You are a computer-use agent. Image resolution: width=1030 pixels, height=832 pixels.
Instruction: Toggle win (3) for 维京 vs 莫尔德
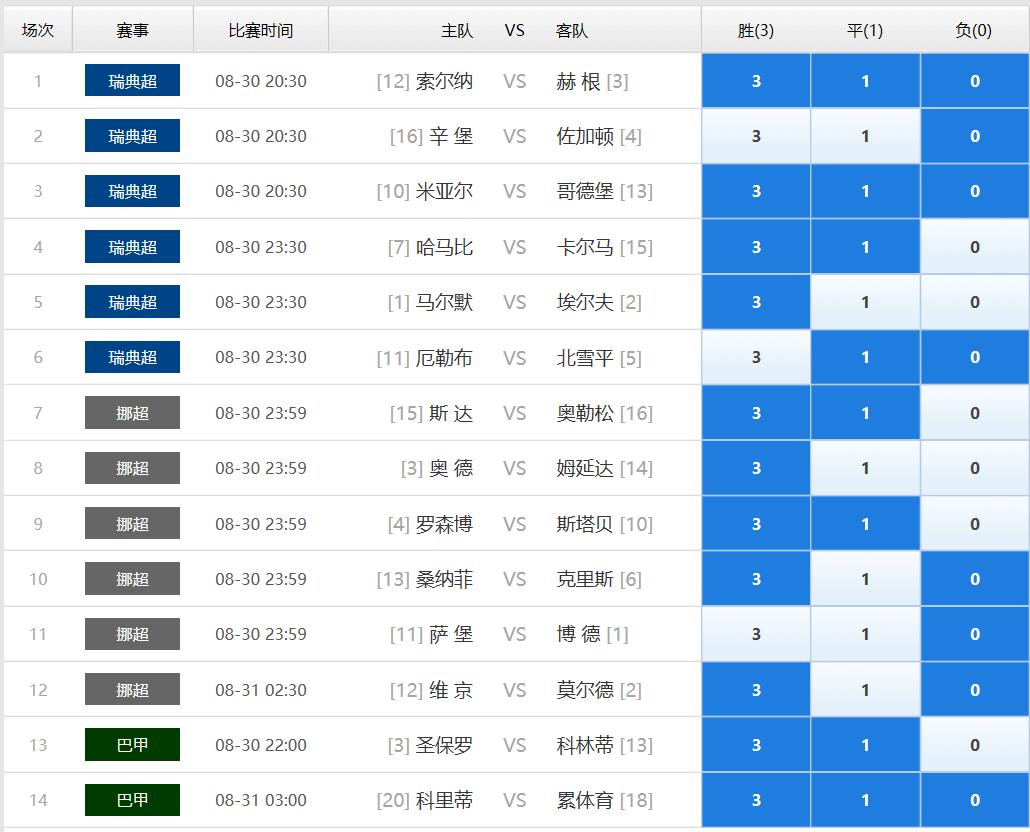[755, 690]
